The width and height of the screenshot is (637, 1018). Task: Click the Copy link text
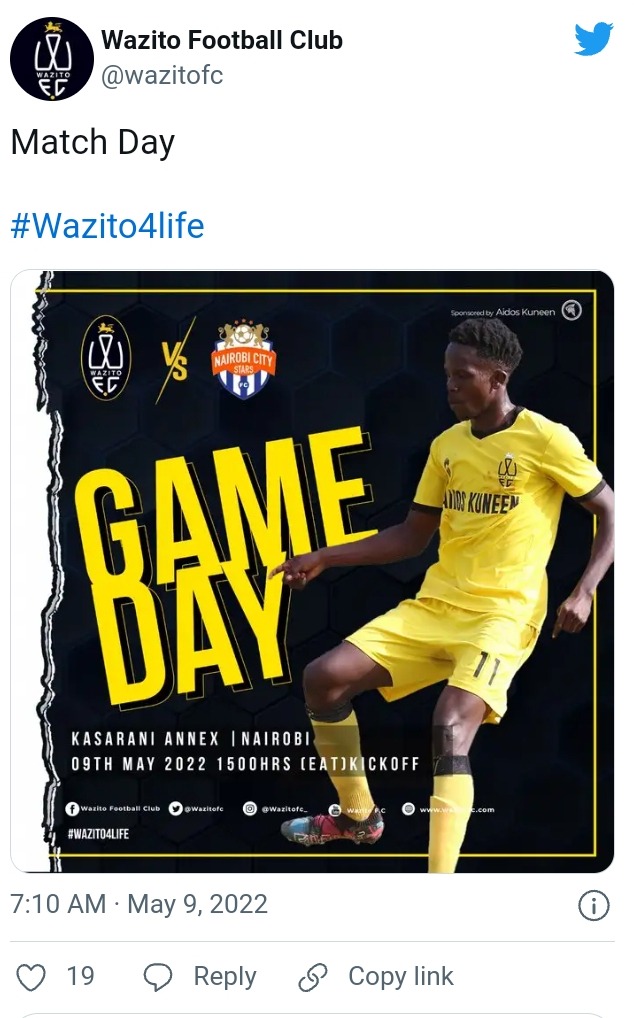tap(401, 976)
